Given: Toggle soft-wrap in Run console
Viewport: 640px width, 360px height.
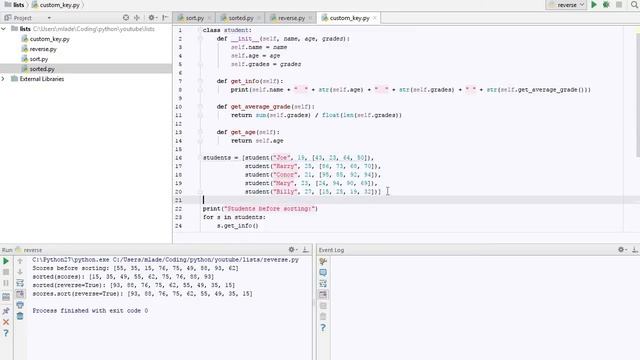Looking at the screenshot, I should pyautogui.click(x=20, y=283).
